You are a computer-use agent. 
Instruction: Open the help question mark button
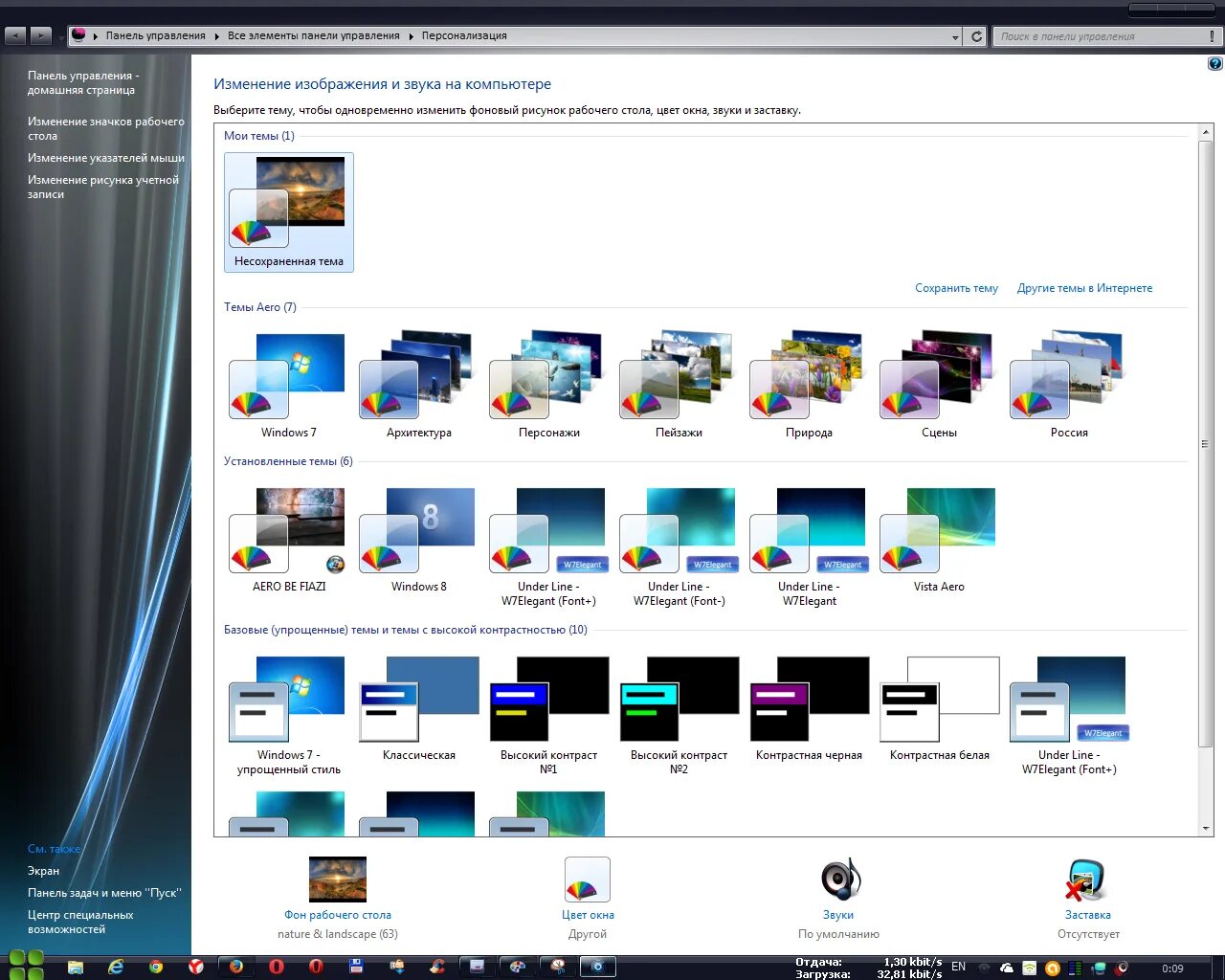tap(1214, 64)
